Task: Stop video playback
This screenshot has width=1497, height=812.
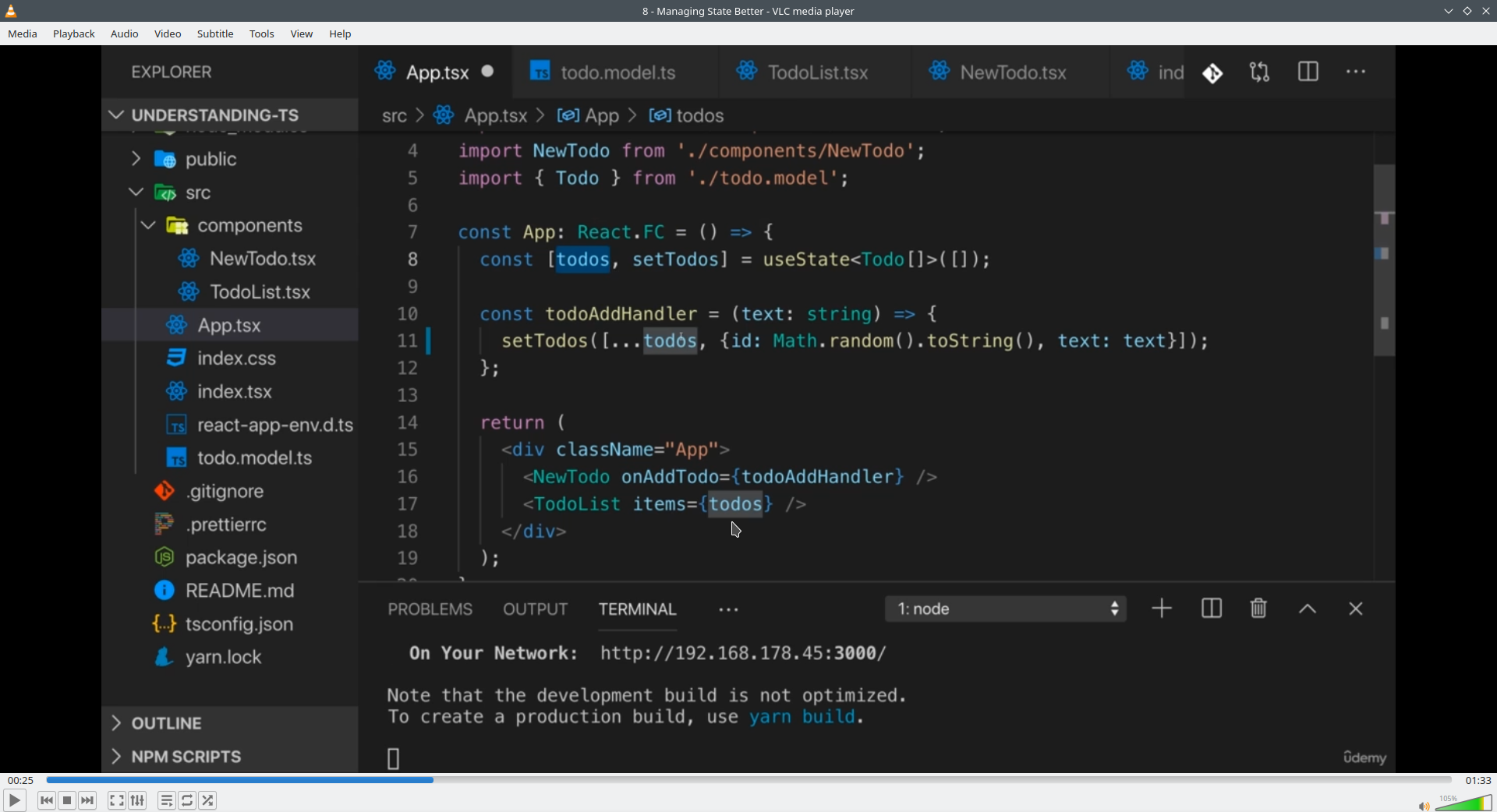Action: click(x=67, y=800)
